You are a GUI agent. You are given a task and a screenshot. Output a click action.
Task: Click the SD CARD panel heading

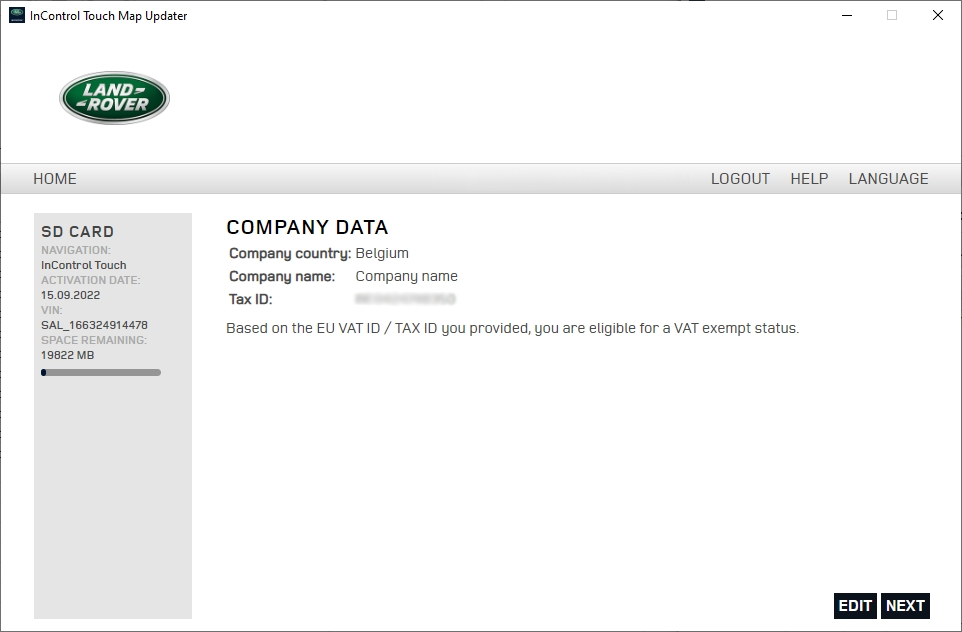point(77,231)
